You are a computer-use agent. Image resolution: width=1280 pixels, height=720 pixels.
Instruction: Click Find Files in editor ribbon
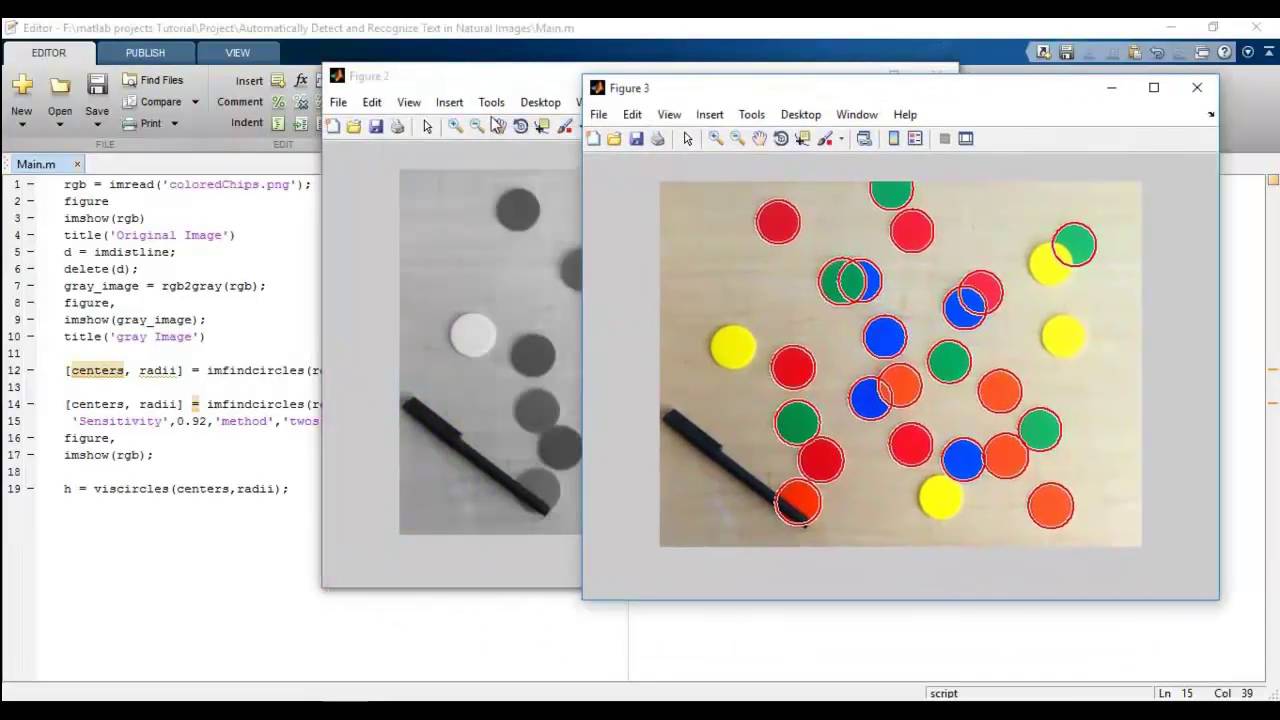(152, 80)
